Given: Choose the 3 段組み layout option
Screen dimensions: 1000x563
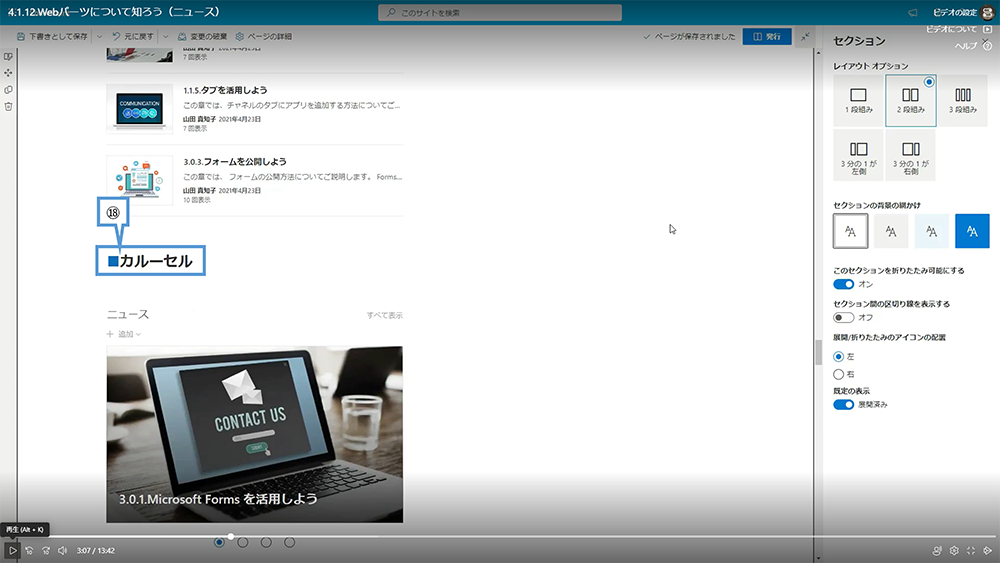Looking at the screenshot, I should coord(962,101).
